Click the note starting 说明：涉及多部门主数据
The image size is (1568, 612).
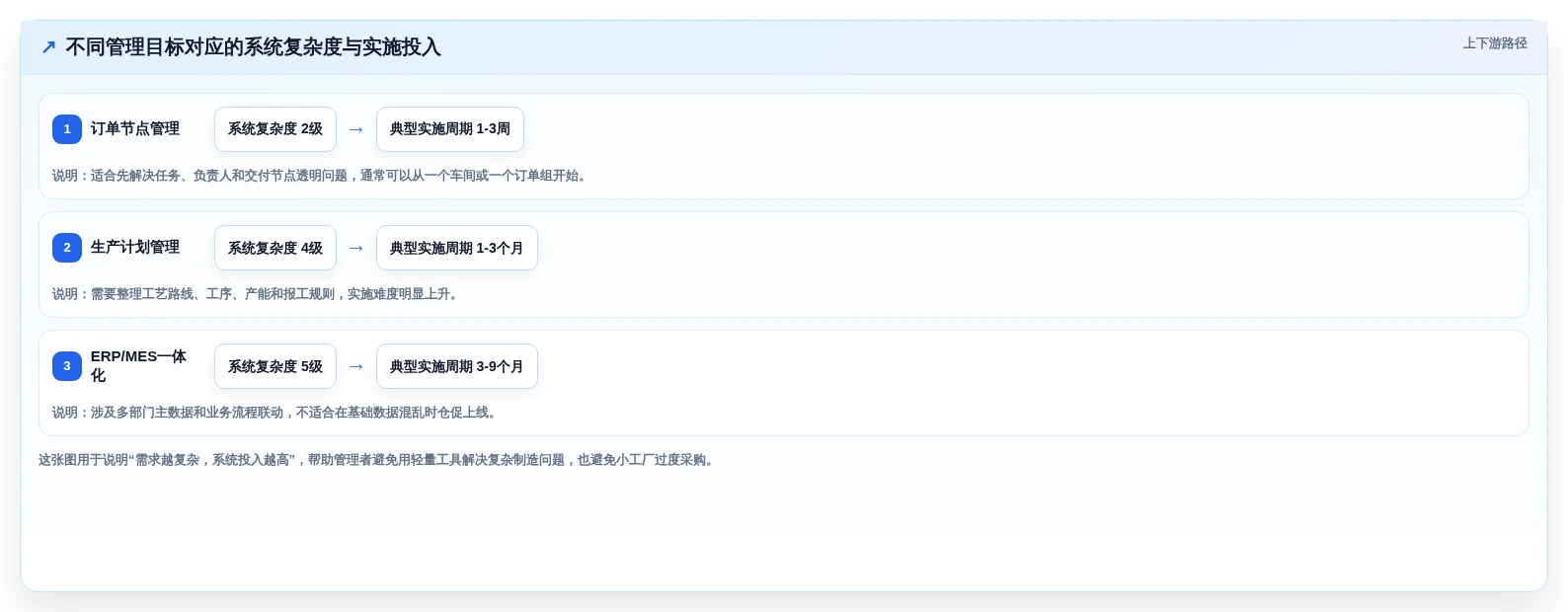(276, 413)
